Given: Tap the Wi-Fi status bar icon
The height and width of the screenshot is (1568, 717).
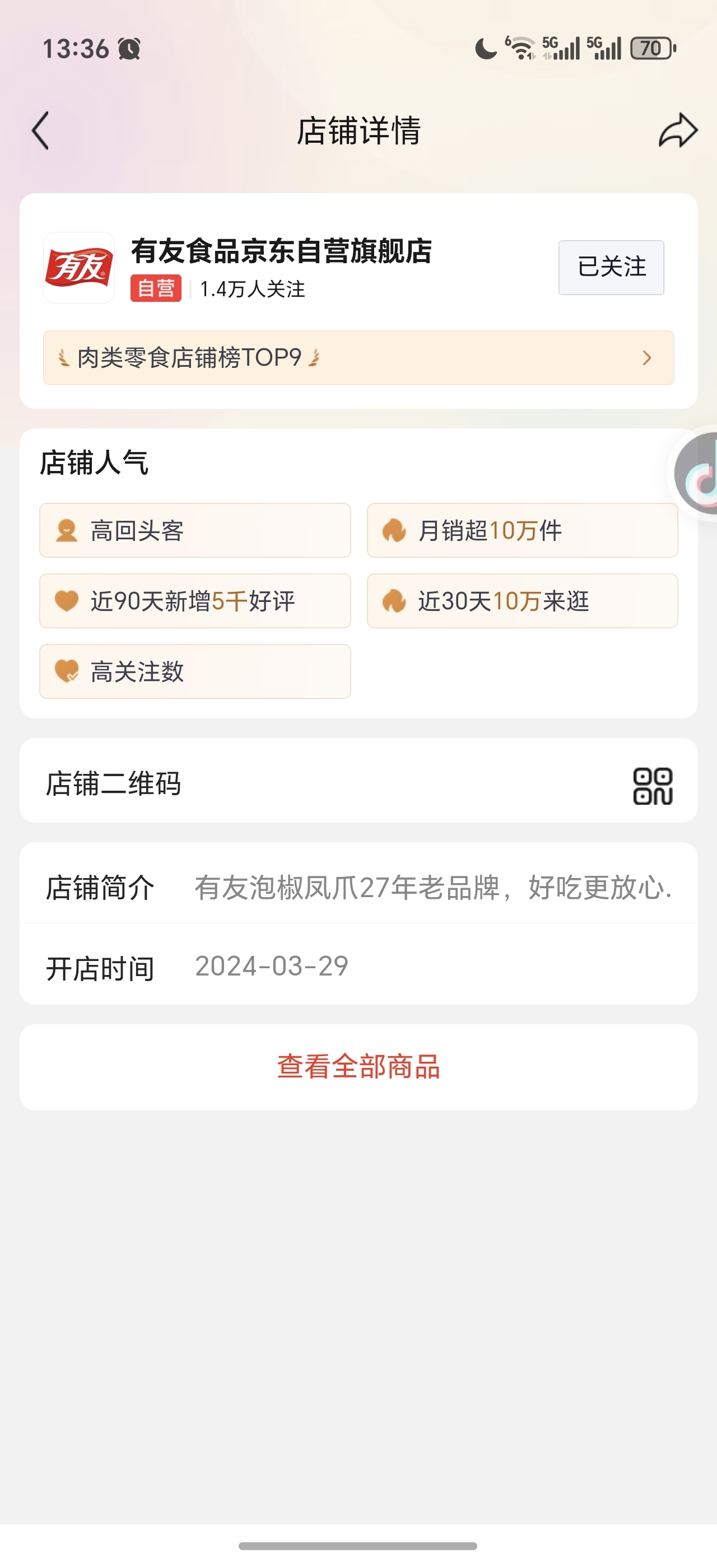Looking at the screenshot, I should pos(521,48).
